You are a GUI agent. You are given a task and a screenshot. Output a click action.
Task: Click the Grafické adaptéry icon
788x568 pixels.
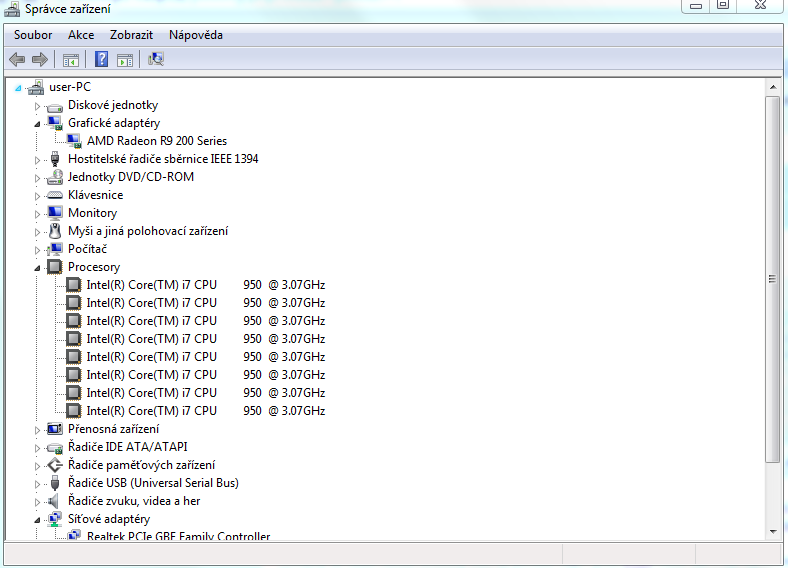pos(55,123)
